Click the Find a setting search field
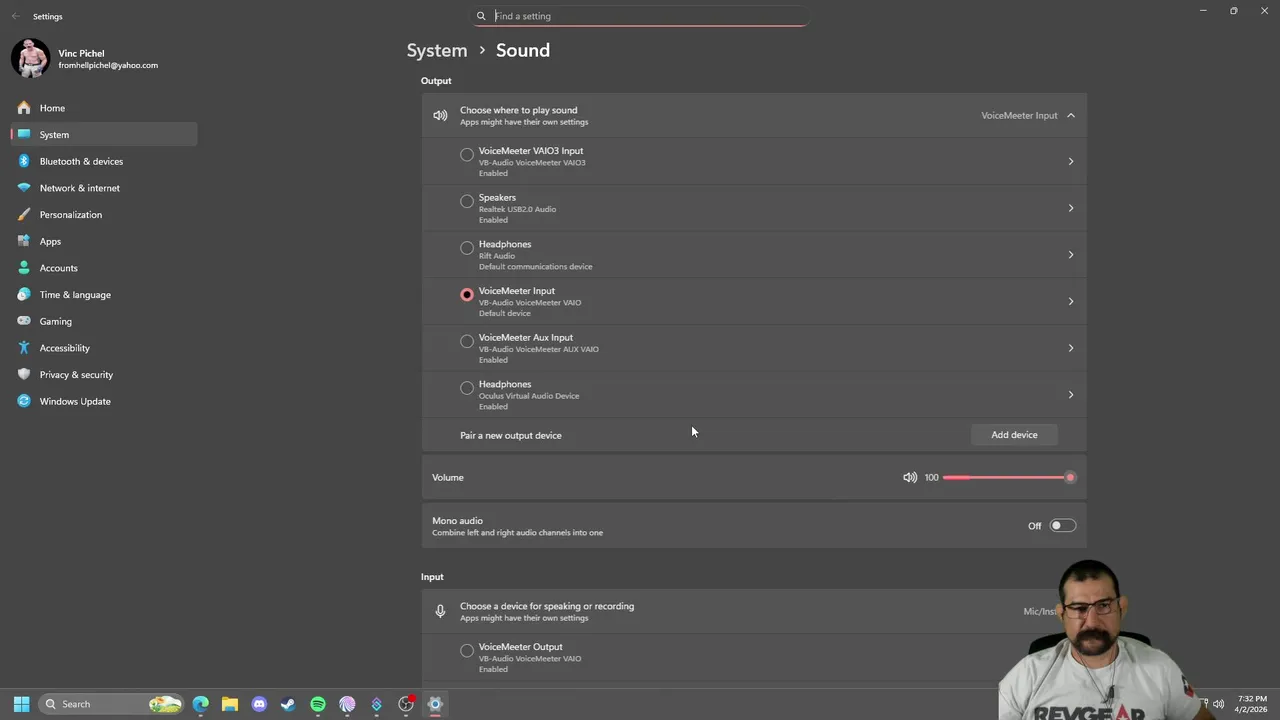Viewport: 1280px width, 720px height. [x=641, y=16]
